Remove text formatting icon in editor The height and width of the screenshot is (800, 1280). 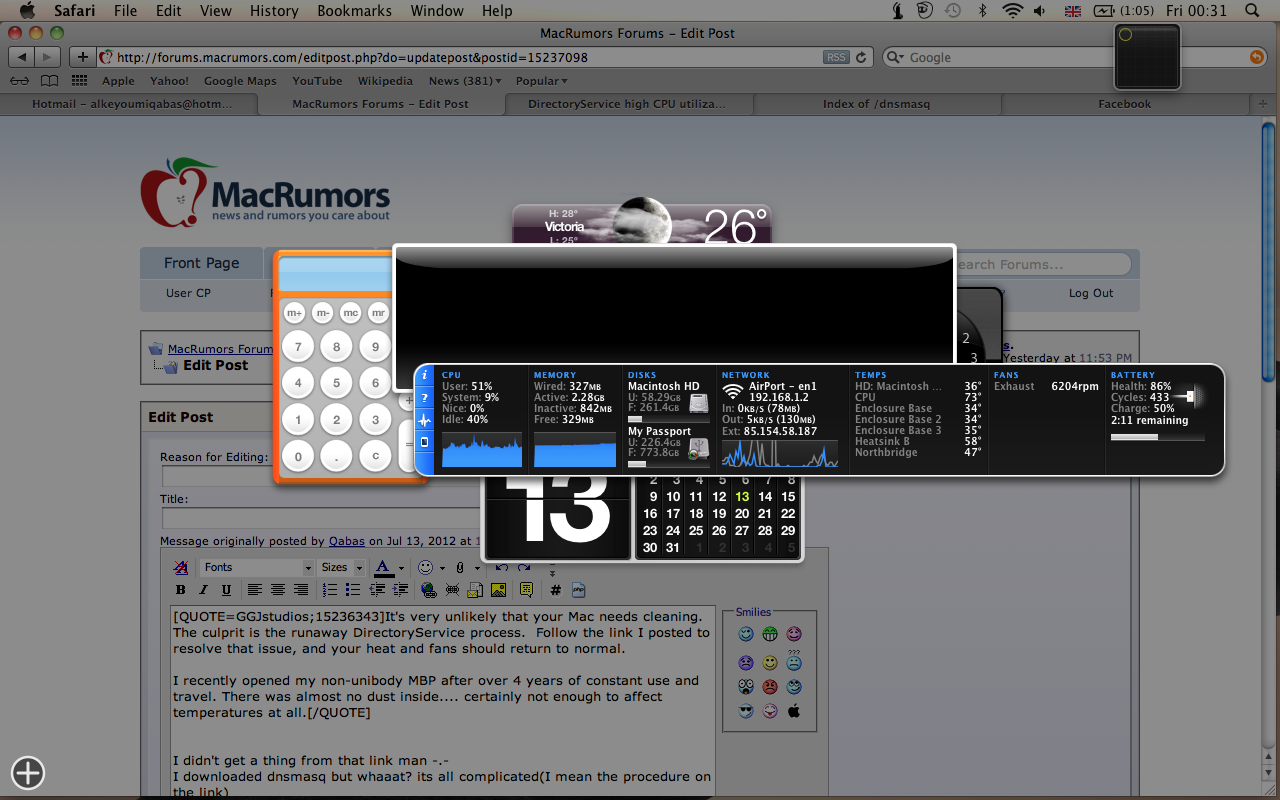[182, 567]
